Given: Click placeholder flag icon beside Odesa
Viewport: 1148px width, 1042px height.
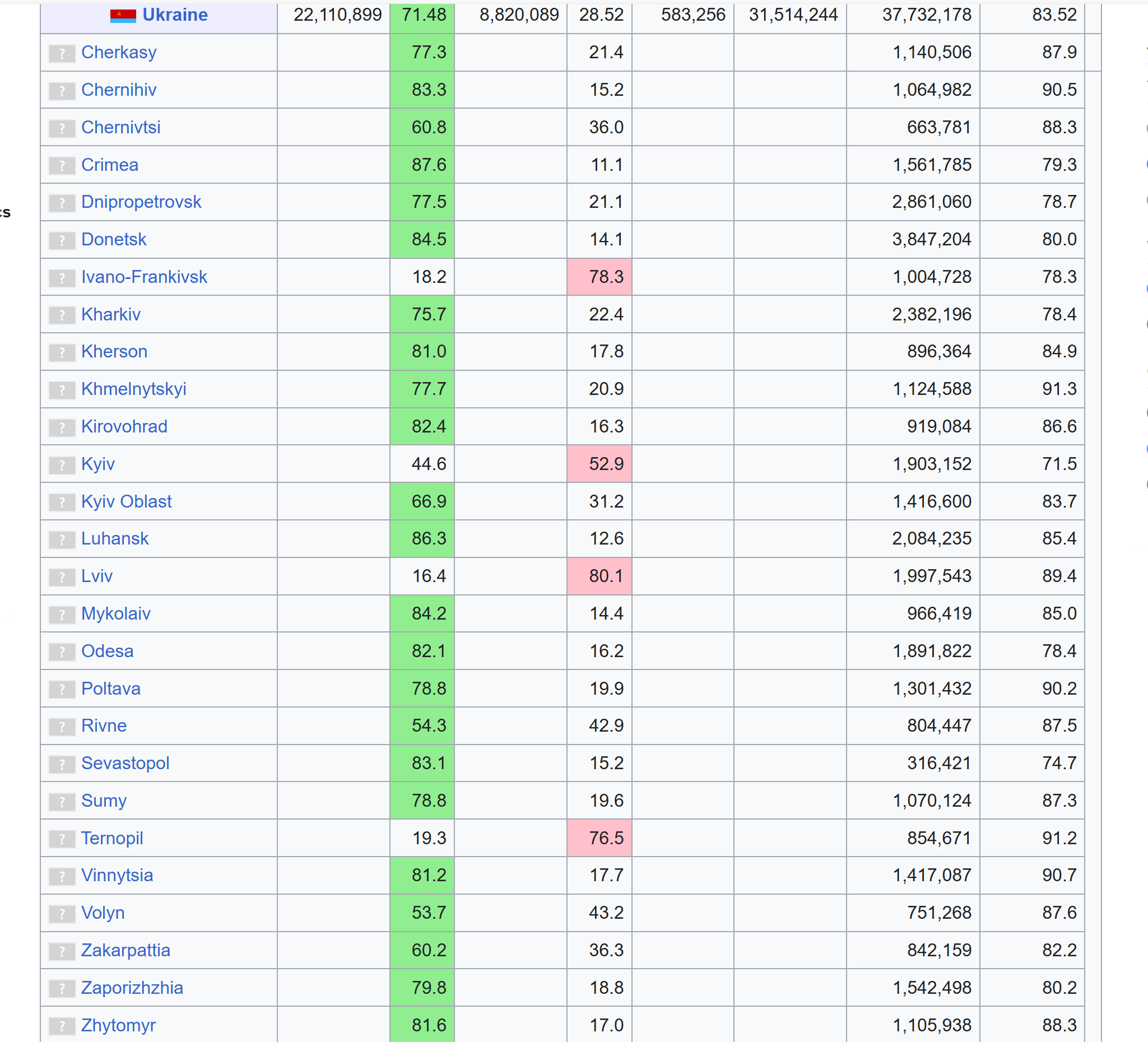Looking at the screenshot, I should (62, 652).
